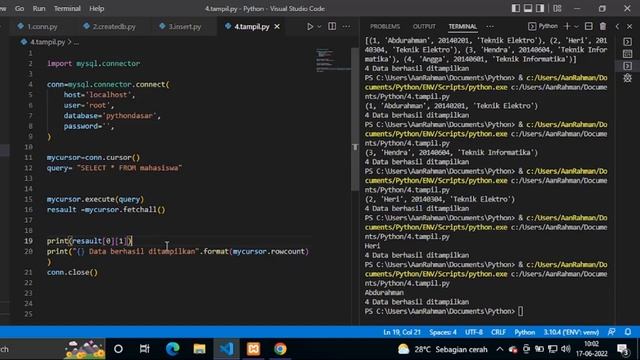Open notifications bell in status bar
Viewport: 640px width, 360px height.
coord(628,332)
